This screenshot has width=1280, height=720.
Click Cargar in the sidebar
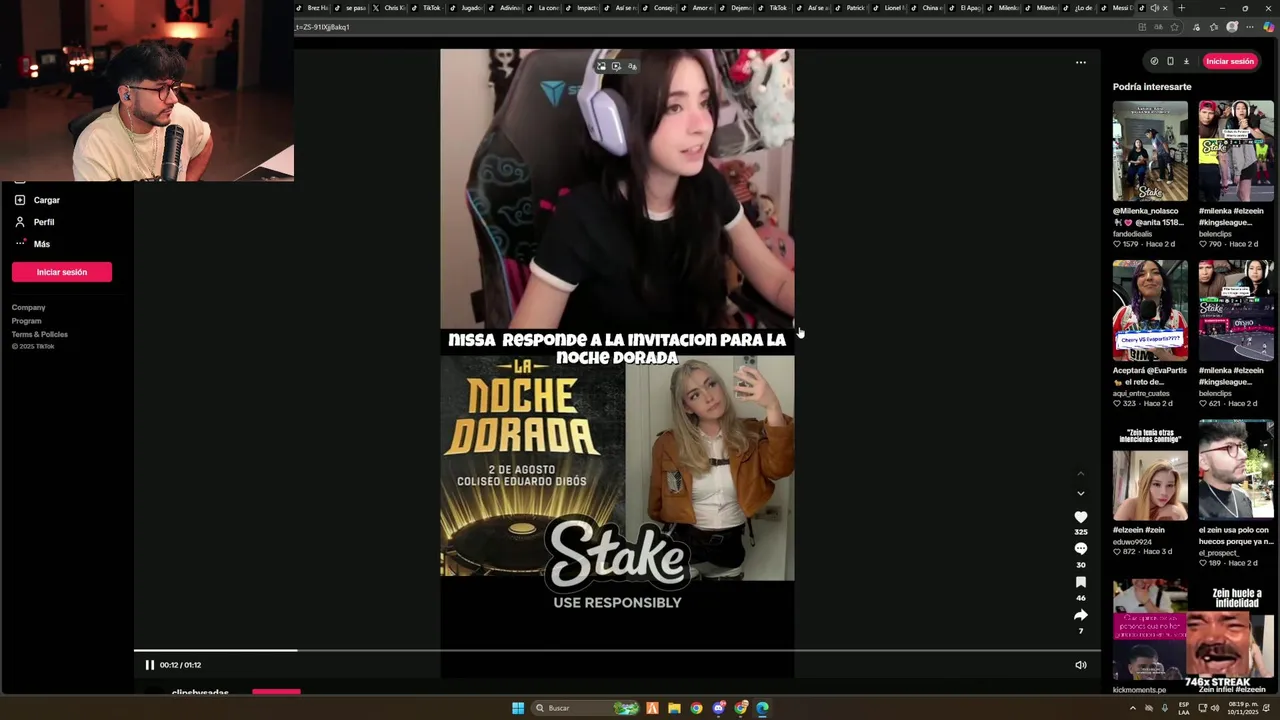click(x=47, y=200)
